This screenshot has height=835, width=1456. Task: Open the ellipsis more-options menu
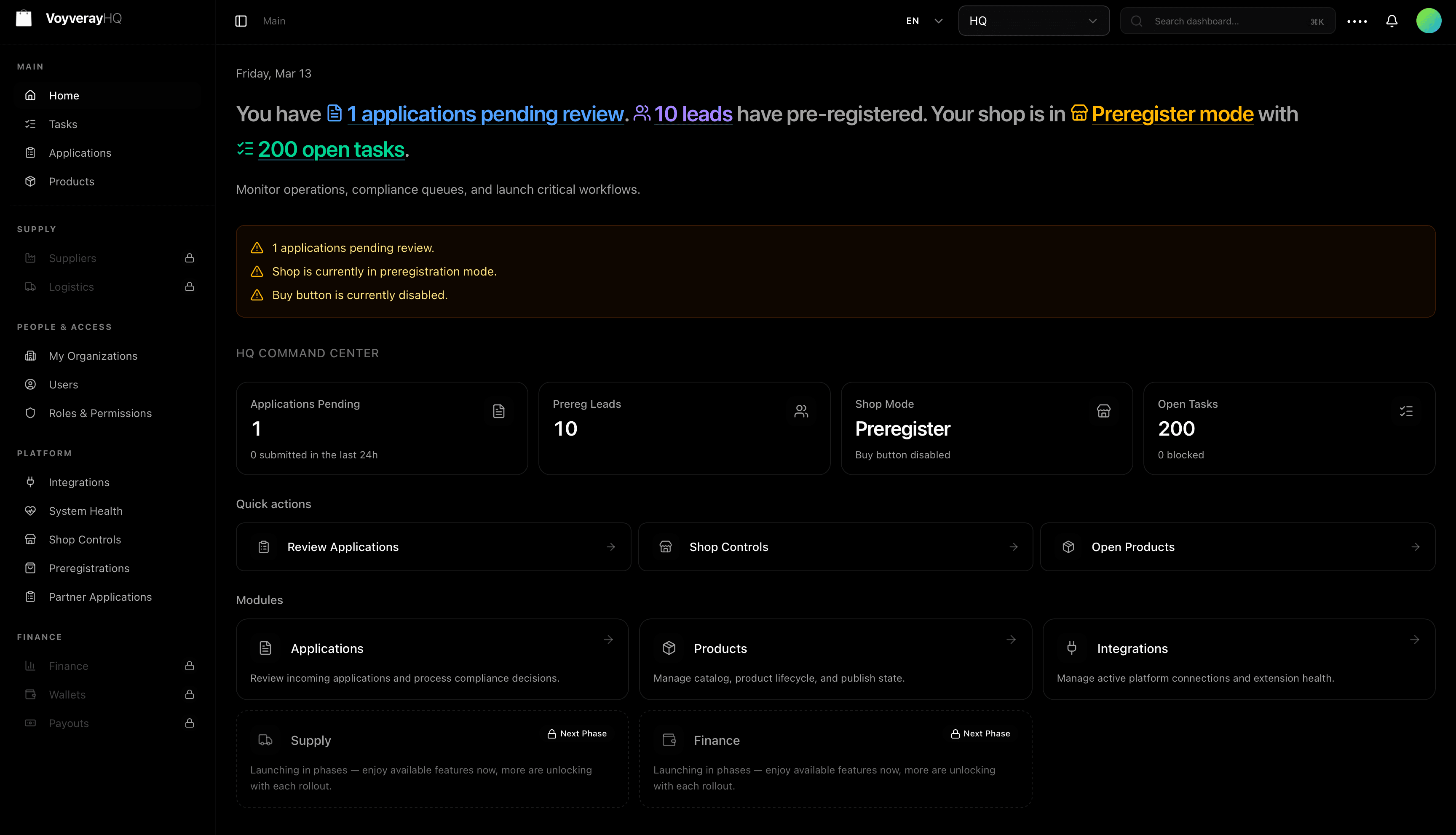(1357, 21)
